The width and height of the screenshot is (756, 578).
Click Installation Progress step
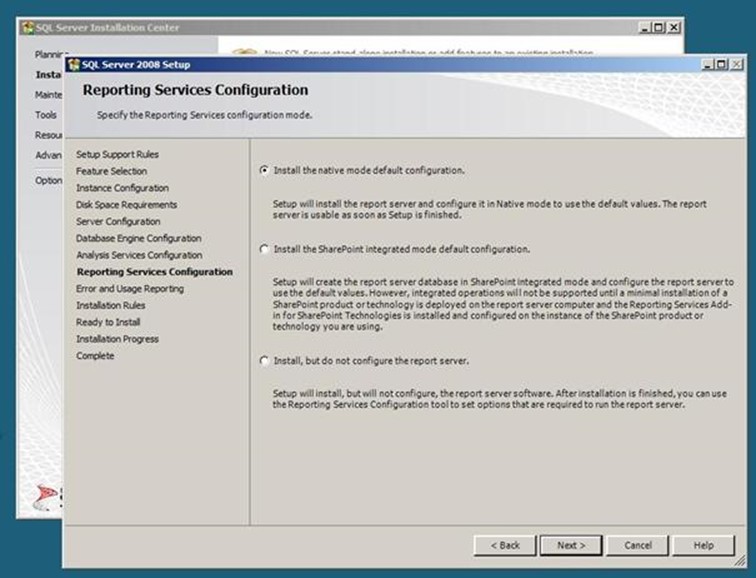[x=117, y=339]
